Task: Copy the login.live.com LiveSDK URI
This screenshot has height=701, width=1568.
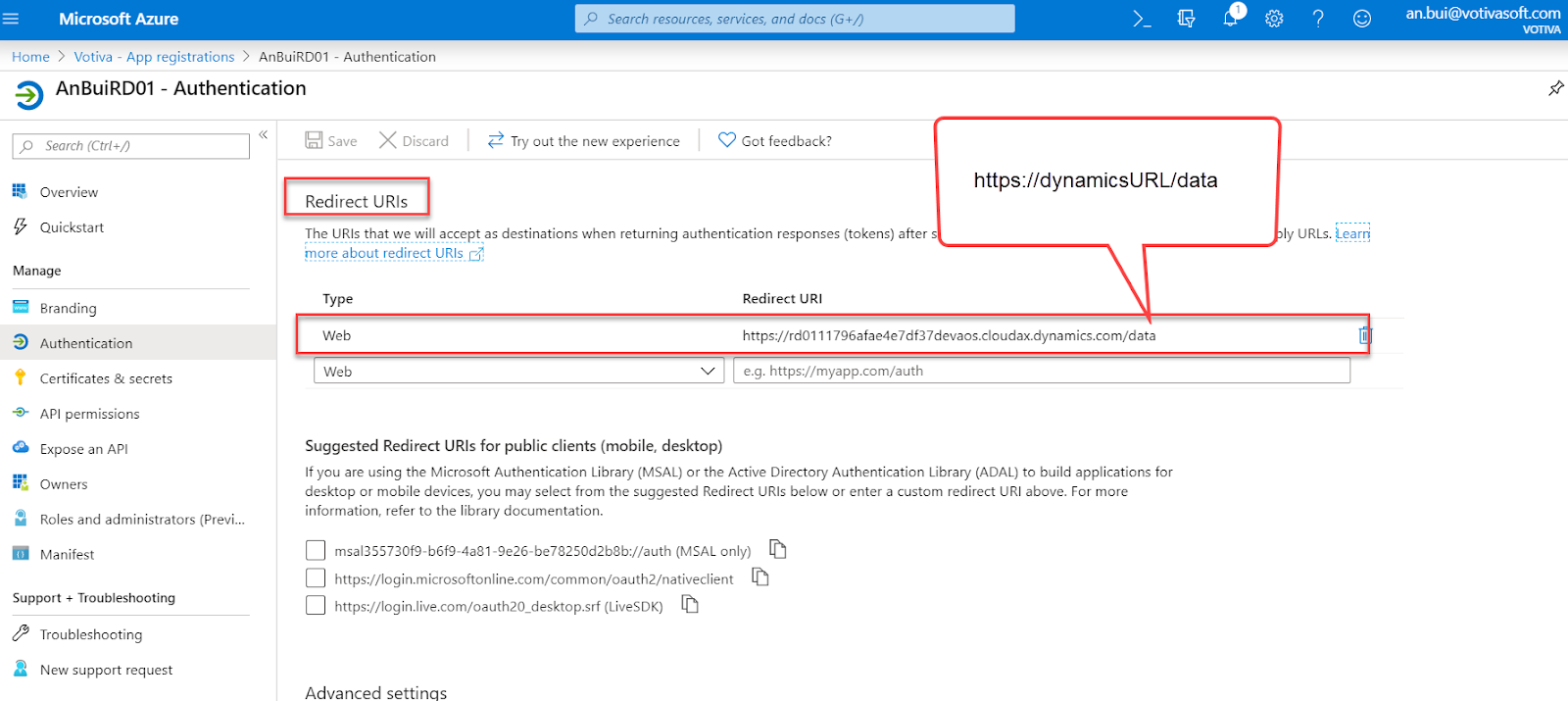Action: [690, 604]
